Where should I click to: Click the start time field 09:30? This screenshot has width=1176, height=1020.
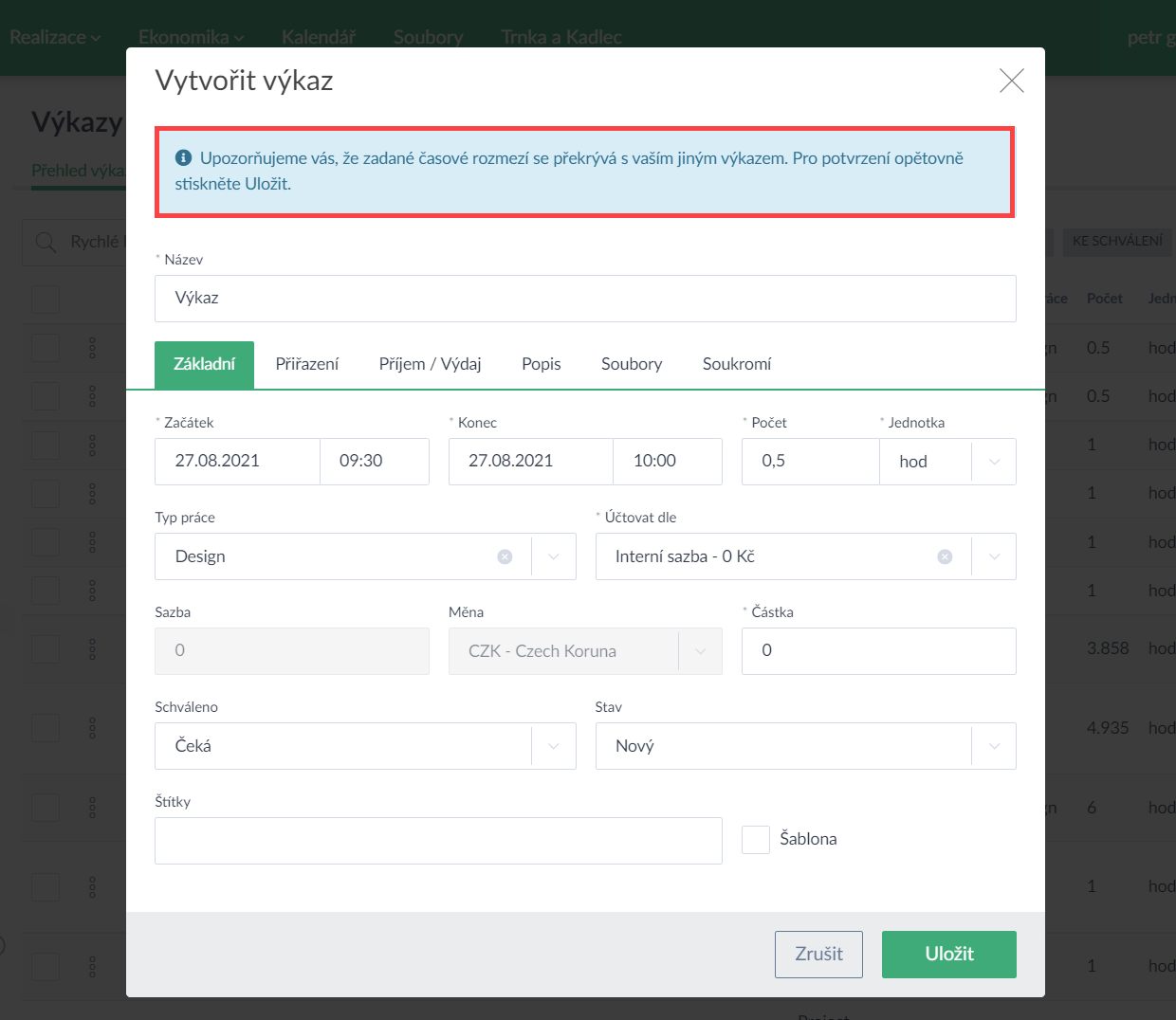tap(374, 462)
